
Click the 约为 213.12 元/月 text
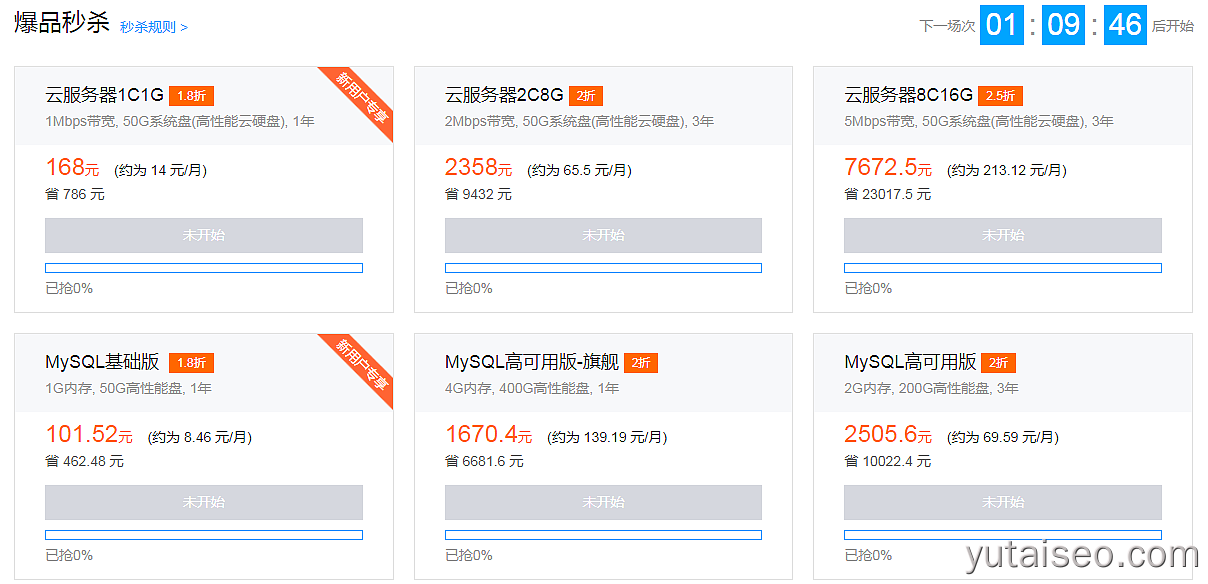coord(1006,170)
